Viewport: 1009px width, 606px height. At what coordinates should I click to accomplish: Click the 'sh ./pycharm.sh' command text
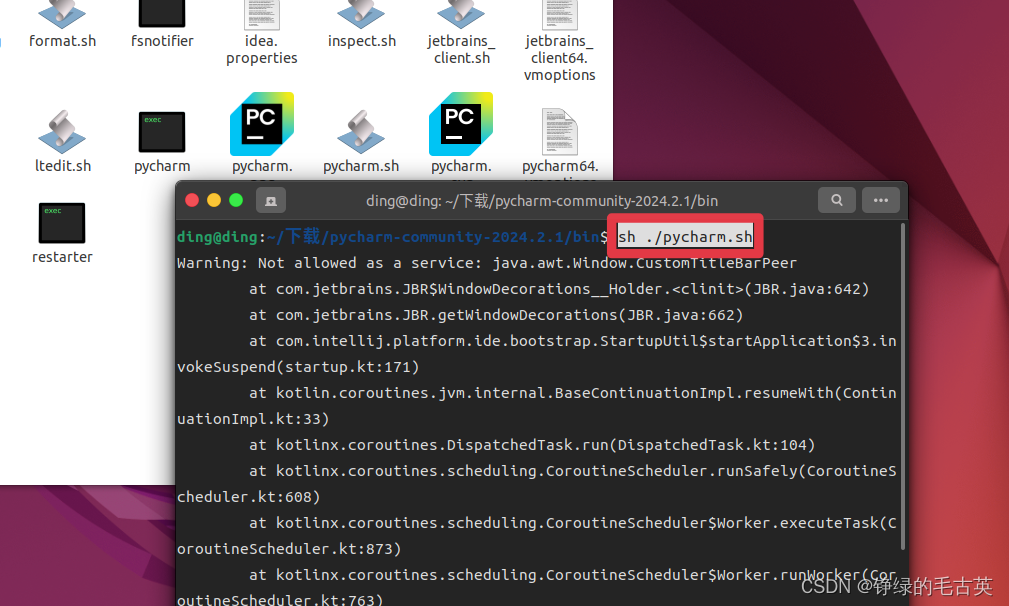[x=685, y=237]
